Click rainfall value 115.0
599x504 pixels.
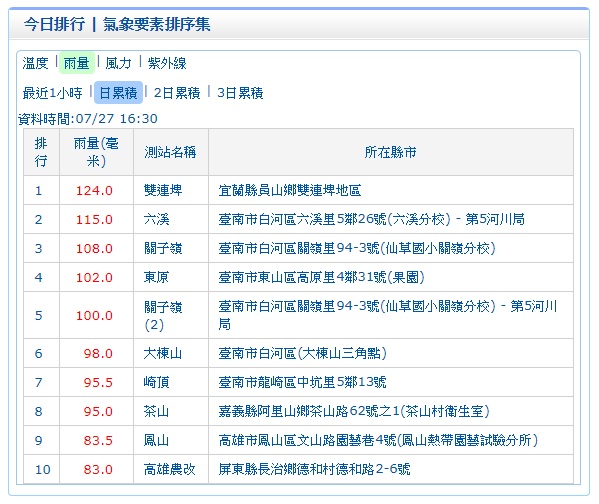pyautogui.click(x=94, y=219)
